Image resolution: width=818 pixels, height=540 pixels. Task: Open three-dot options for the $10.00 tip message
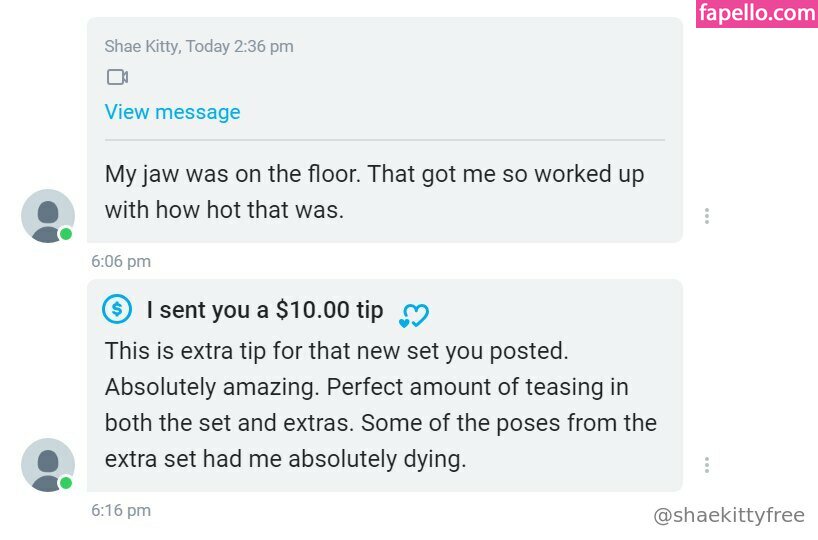(707, 465)
